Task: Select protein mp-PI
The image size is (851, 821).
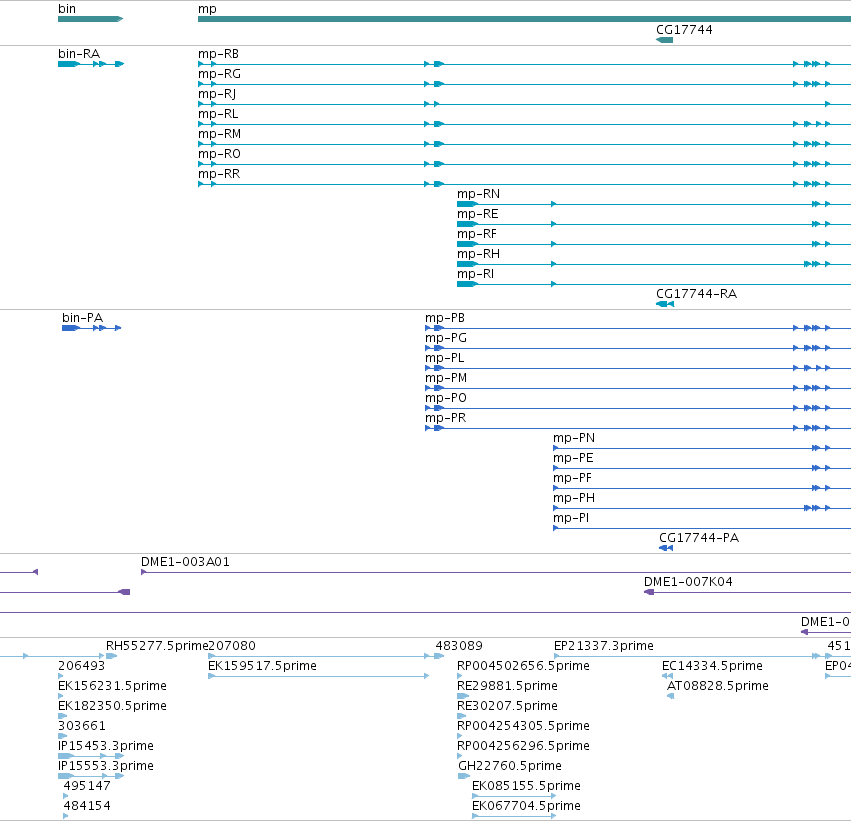Action: pyautogui.click(x=571, y=518)
